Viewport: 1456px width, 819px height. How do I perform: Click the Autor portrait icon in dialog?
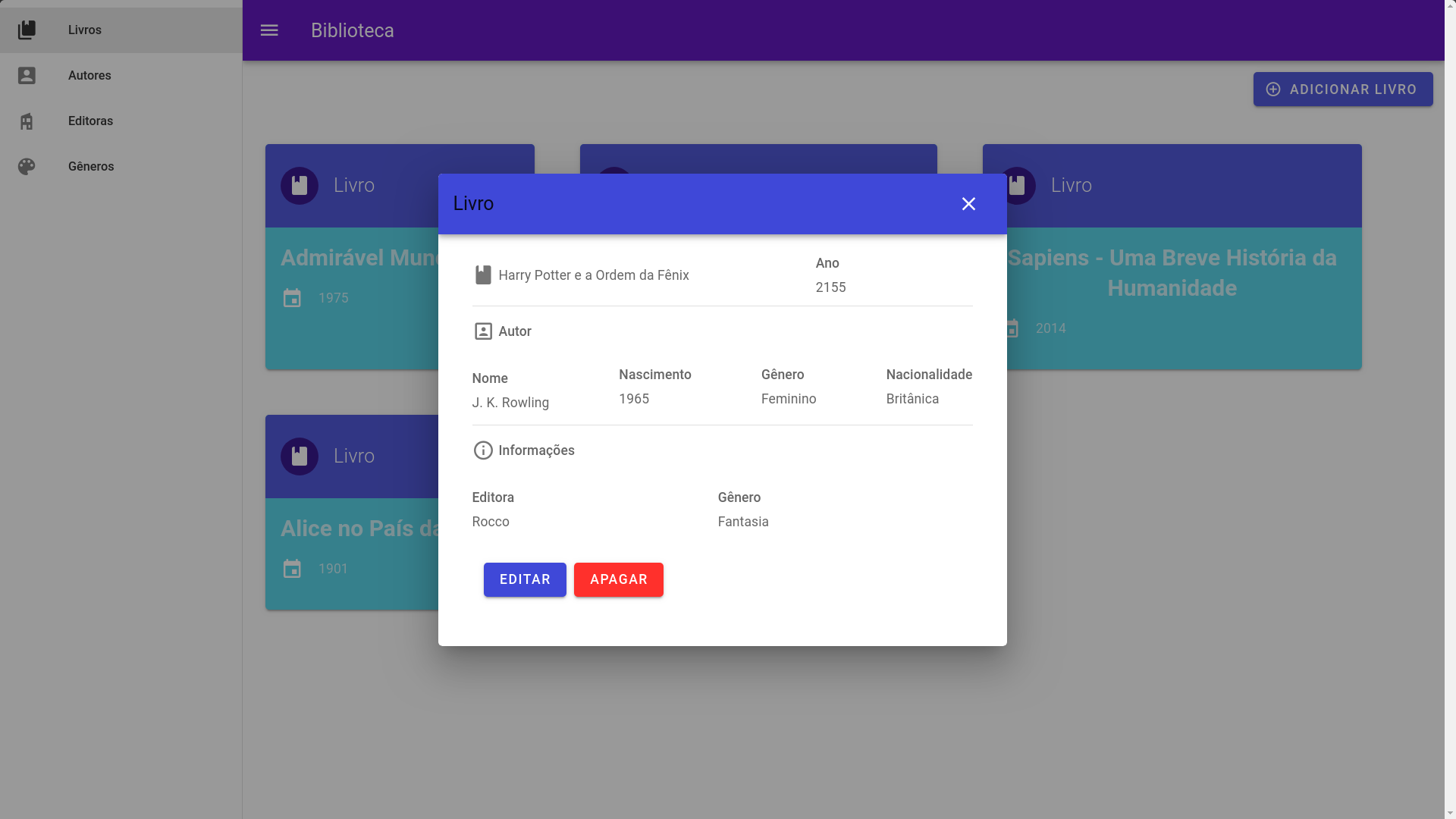(483, 331)
